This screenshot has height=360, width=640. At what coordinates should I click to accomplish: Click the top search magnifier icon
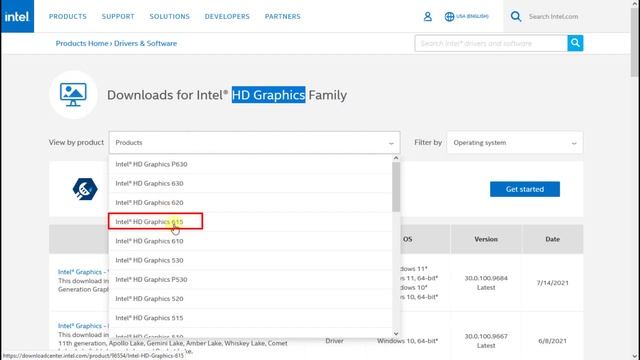516,16
